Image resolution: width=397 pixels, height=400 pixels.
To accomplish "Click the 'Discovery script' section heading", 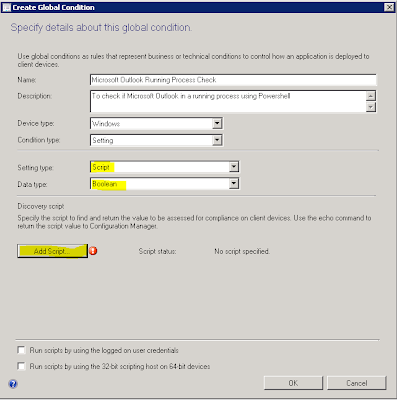I will point(41,206).
